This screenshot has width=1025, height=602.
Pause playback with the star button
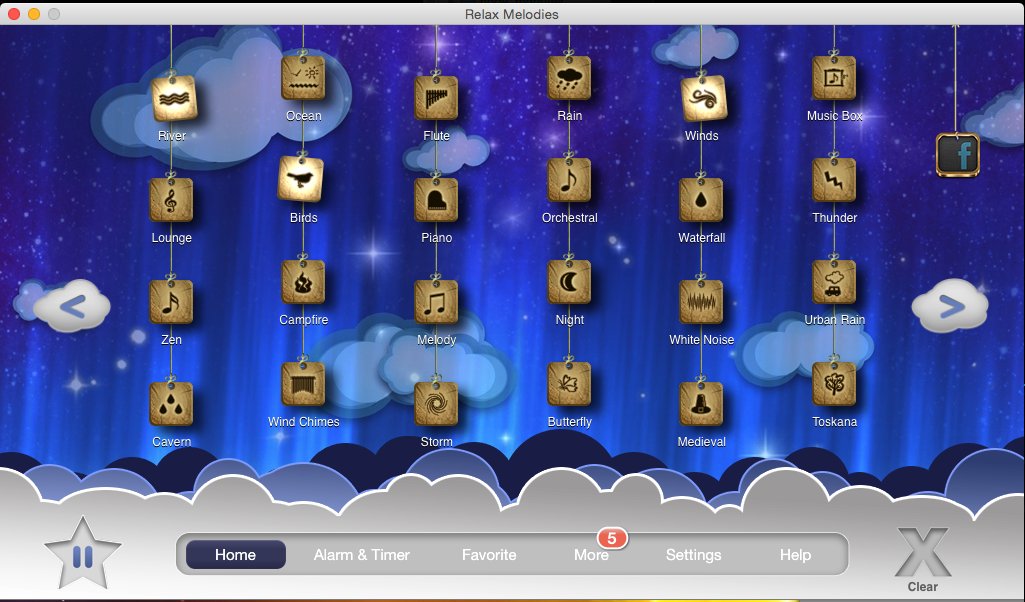[83, 555]
